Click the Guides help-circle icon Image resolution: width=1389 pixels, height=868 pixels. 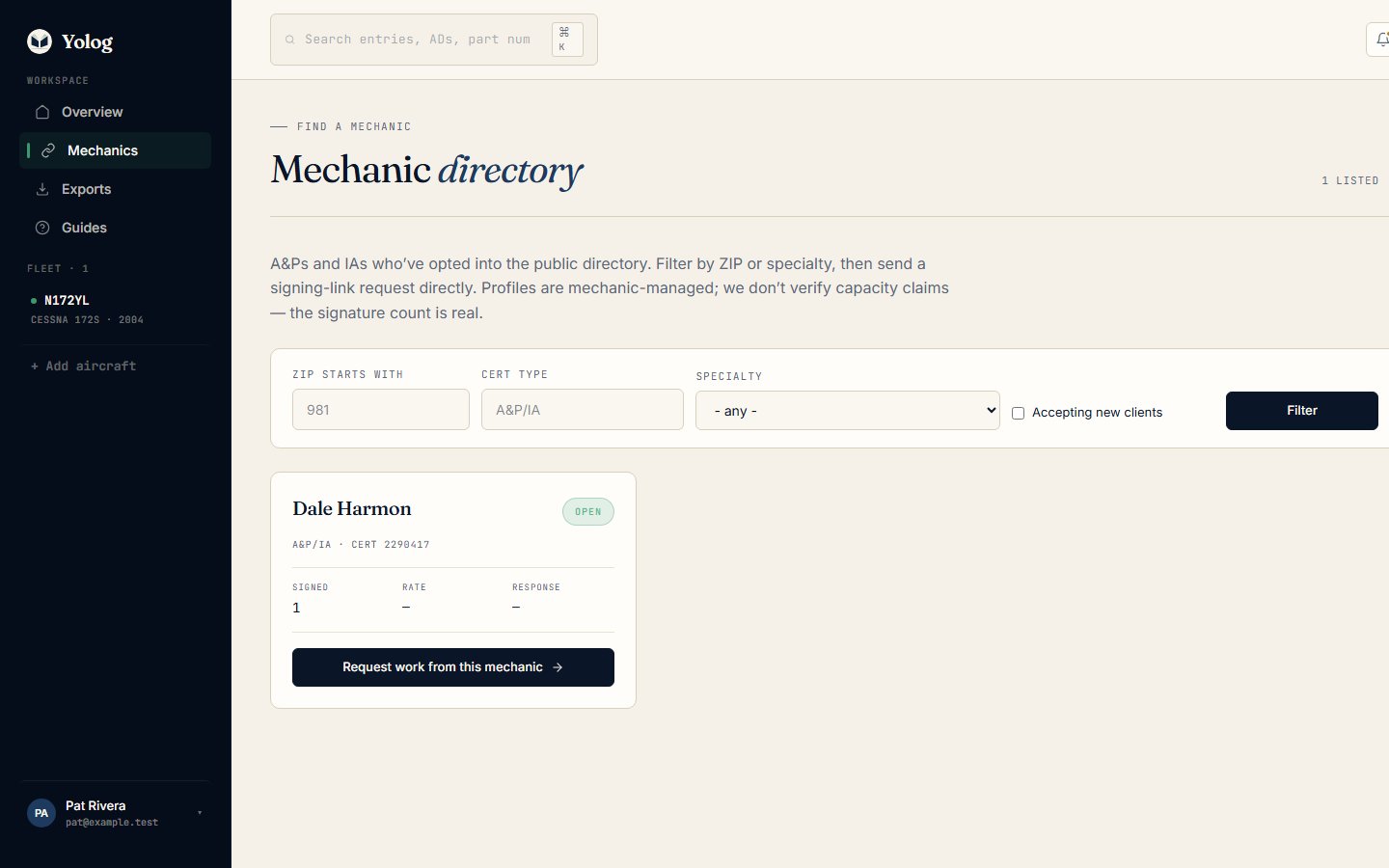click(42, 228)
